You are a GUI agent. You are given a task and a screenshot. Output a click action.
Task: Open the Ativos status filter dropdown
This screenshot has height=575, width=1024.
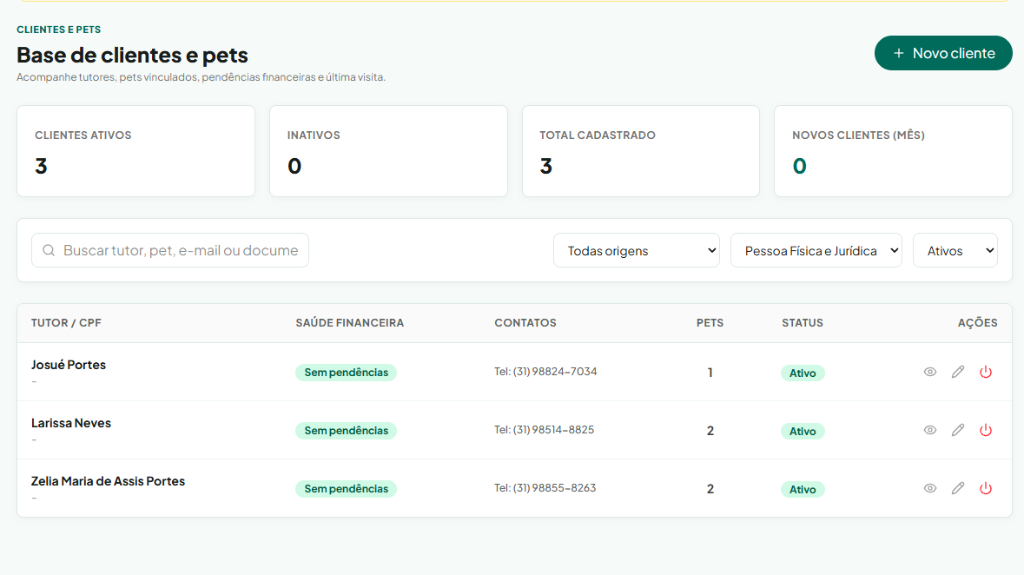(x=955, y=250)
